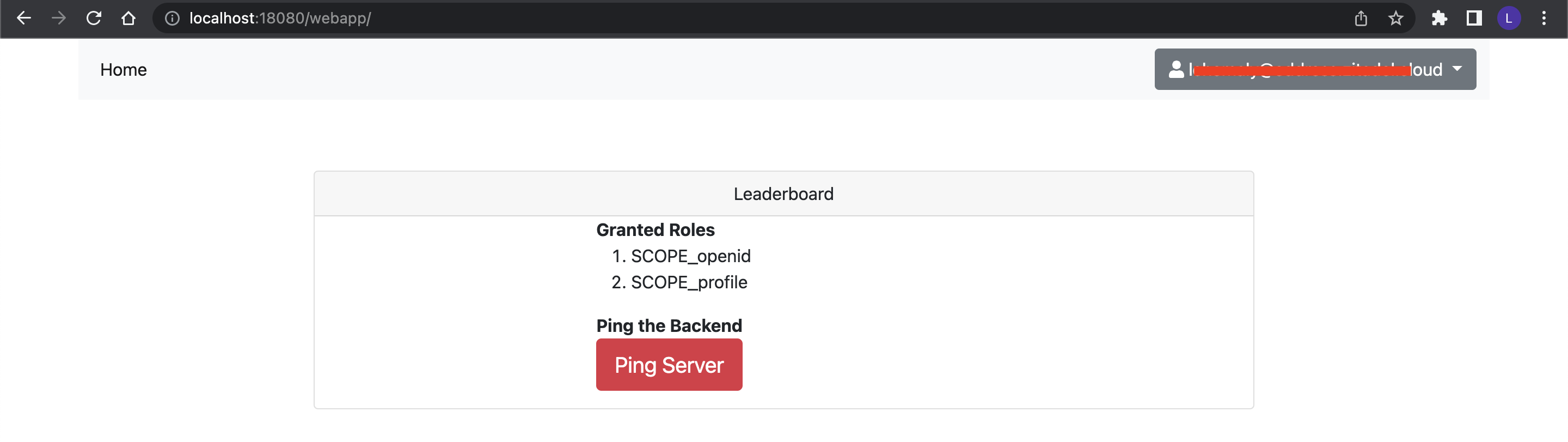This screenshot has height=442, width=1568.
Task: Open the Chrome profile avatar L
Action: pos(1508,19)
